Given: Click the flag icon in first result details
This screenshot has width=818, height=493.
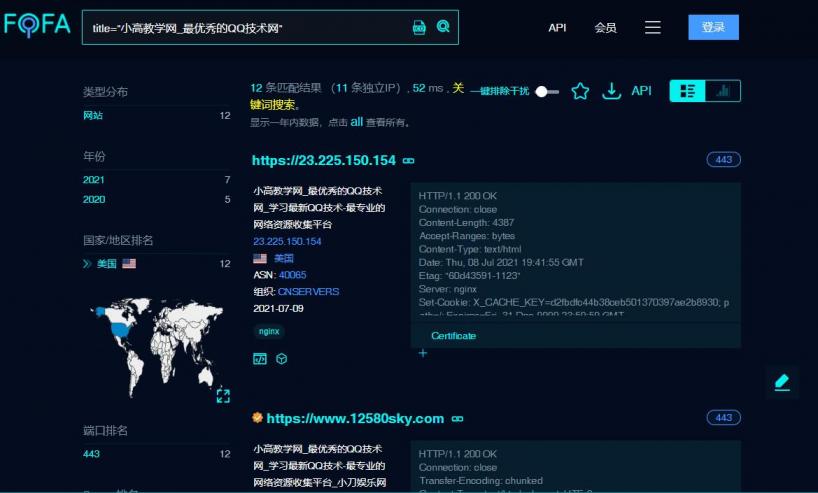Looking at the screenshot, I should (260, 258).
